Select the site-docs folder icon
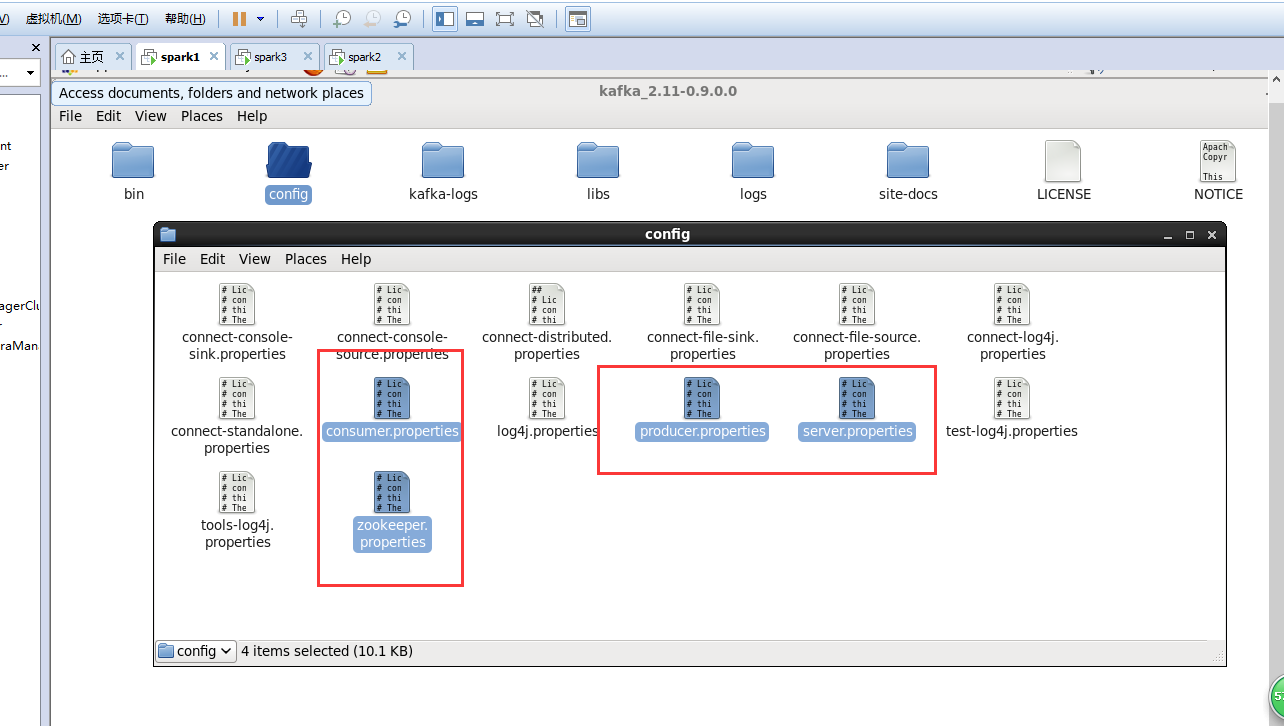This screenshot has width=1284, height=726. 908,160
